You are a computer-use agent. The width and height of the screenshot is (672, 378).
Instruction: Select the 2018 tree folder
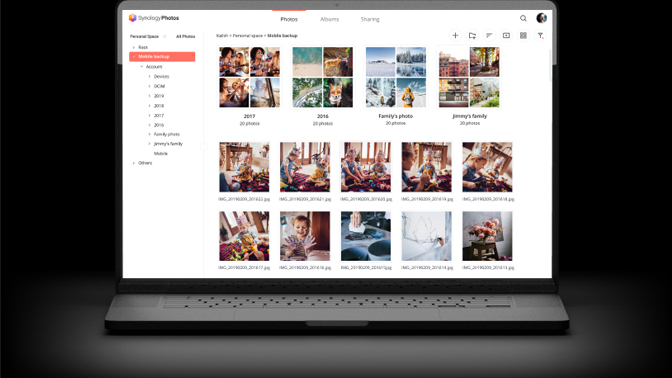coord(159,105)
